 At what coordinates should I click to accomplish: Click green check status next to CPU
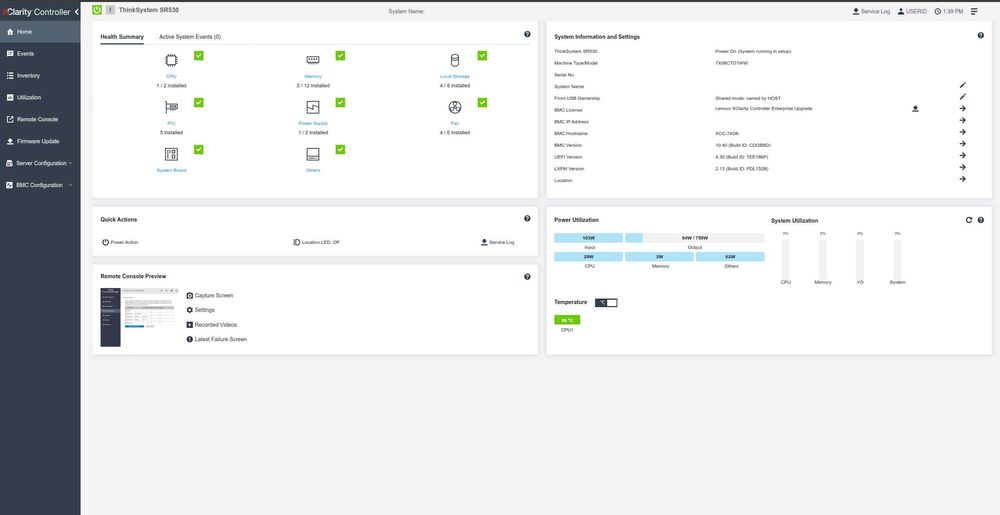point(199,55)
